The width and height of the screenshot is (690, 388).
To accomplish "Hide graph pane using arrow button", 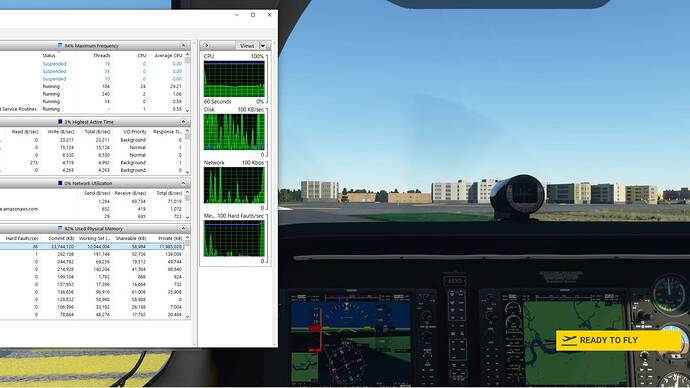I will tap(206, 46).
